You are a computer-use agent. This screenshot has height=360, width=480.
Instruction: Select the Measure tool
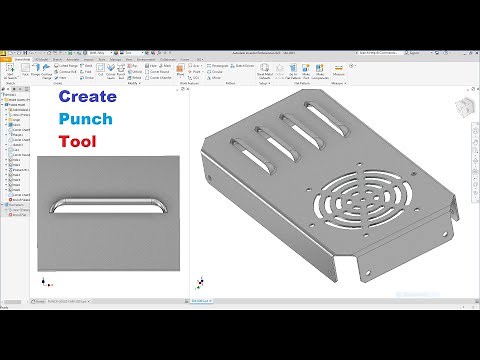pos(338,70)
